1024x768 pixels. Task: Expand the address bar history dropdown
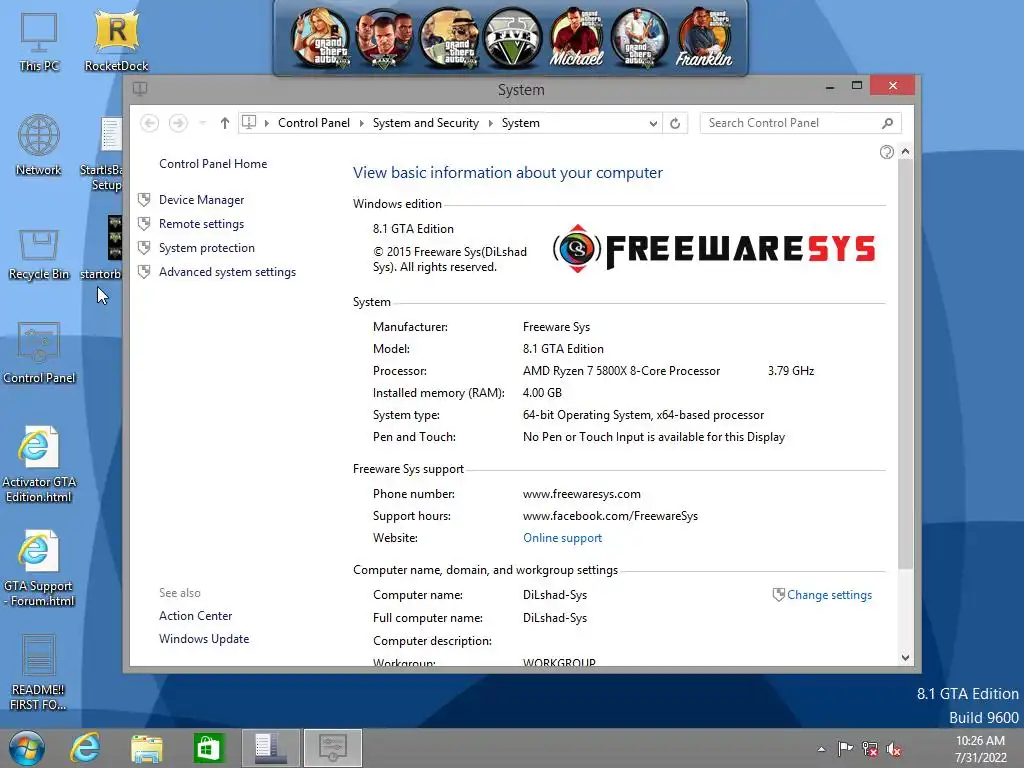(x=652, y=123)
